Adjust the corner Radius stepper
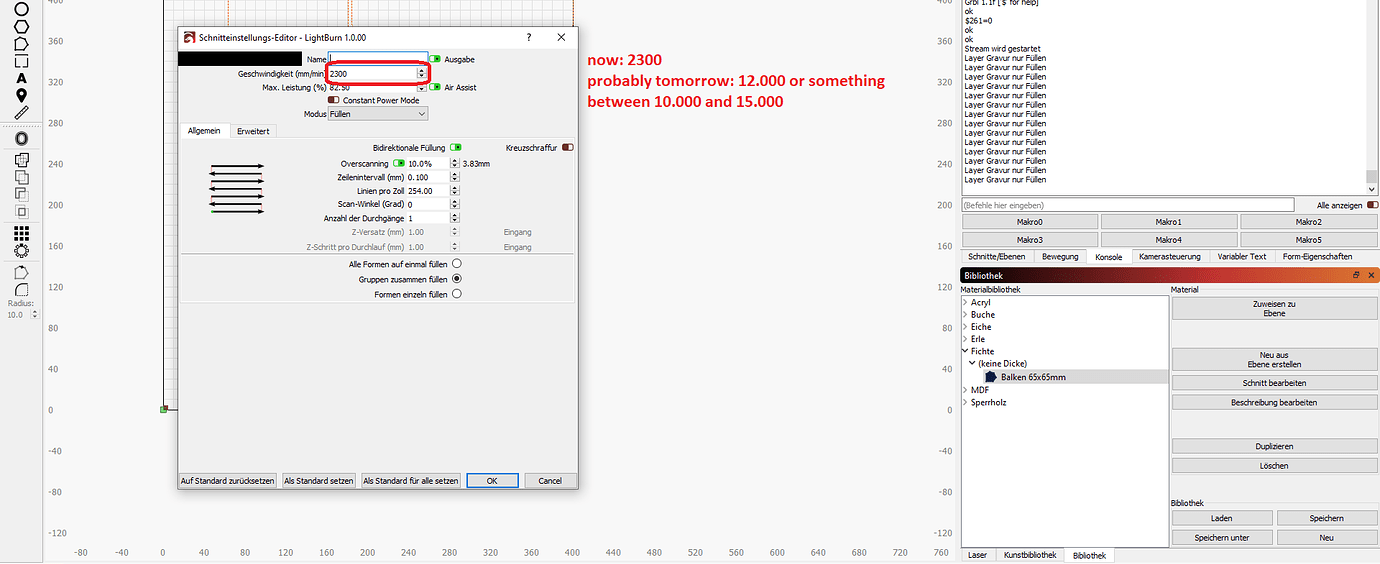Screen dimensions: 1380x564 [x=35, y=314]
